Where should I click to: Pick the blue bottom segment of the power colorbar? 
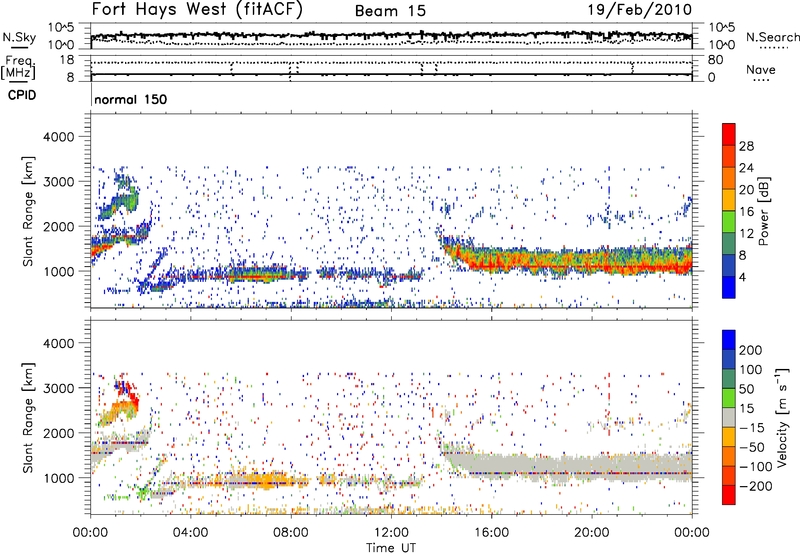(729, 288)
